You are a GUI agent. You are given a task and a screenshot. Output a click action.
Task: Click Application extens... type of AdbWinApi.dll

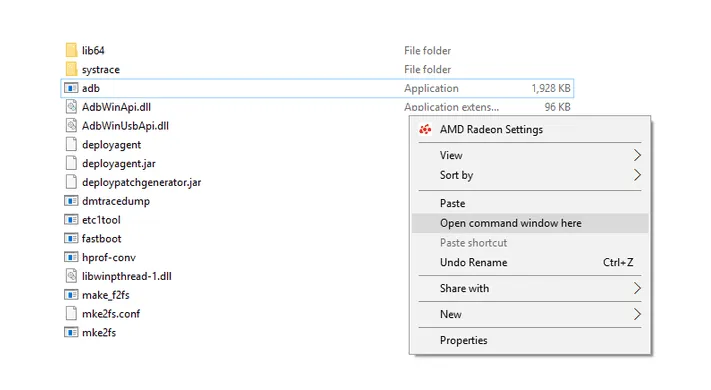tap(452, 107)
